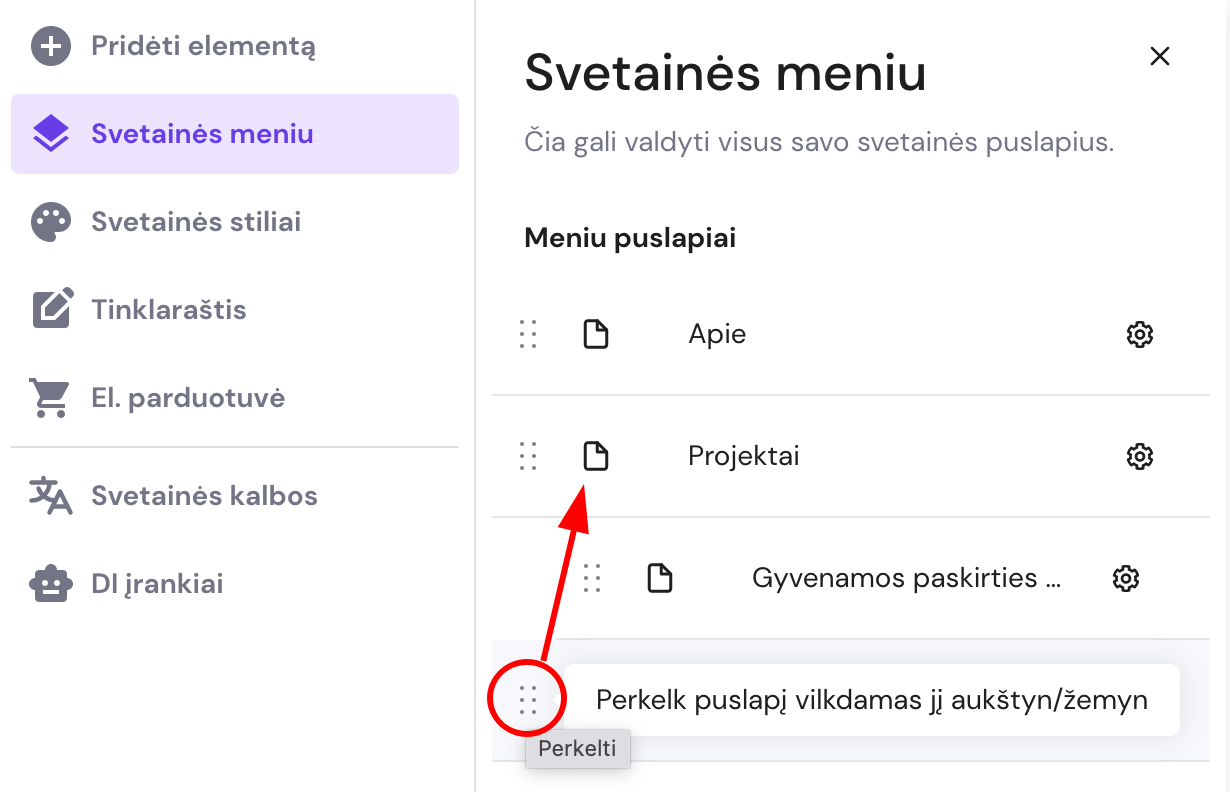Click the Perkelk puslapį tooltip bubble
This screenshot has height=792, width=1230.
click(870, 700)
